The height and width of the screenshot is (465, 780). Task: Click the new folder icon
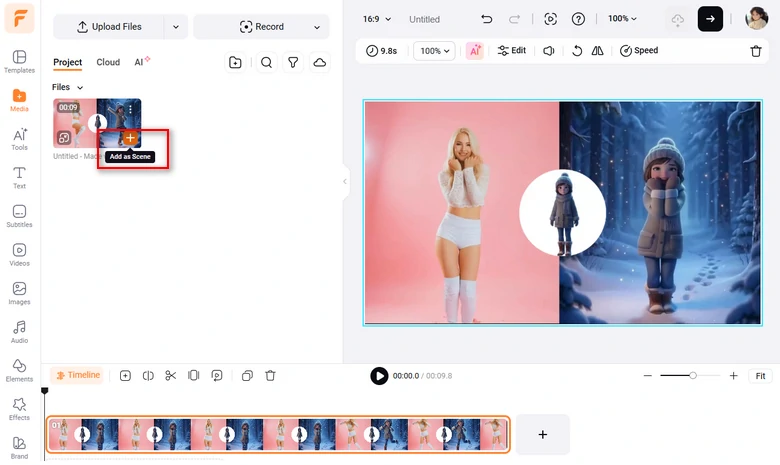pyautogui.click(x=235, y=63)
